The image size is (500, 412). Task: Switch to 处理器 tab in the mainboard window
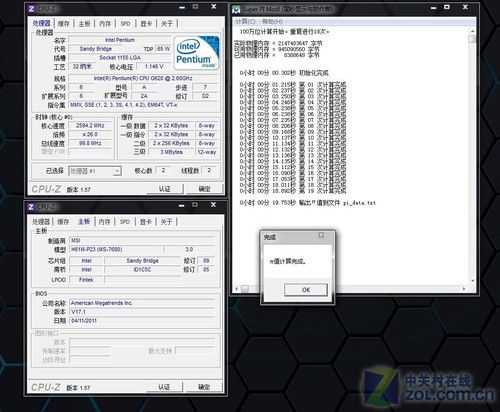[41, 222]
